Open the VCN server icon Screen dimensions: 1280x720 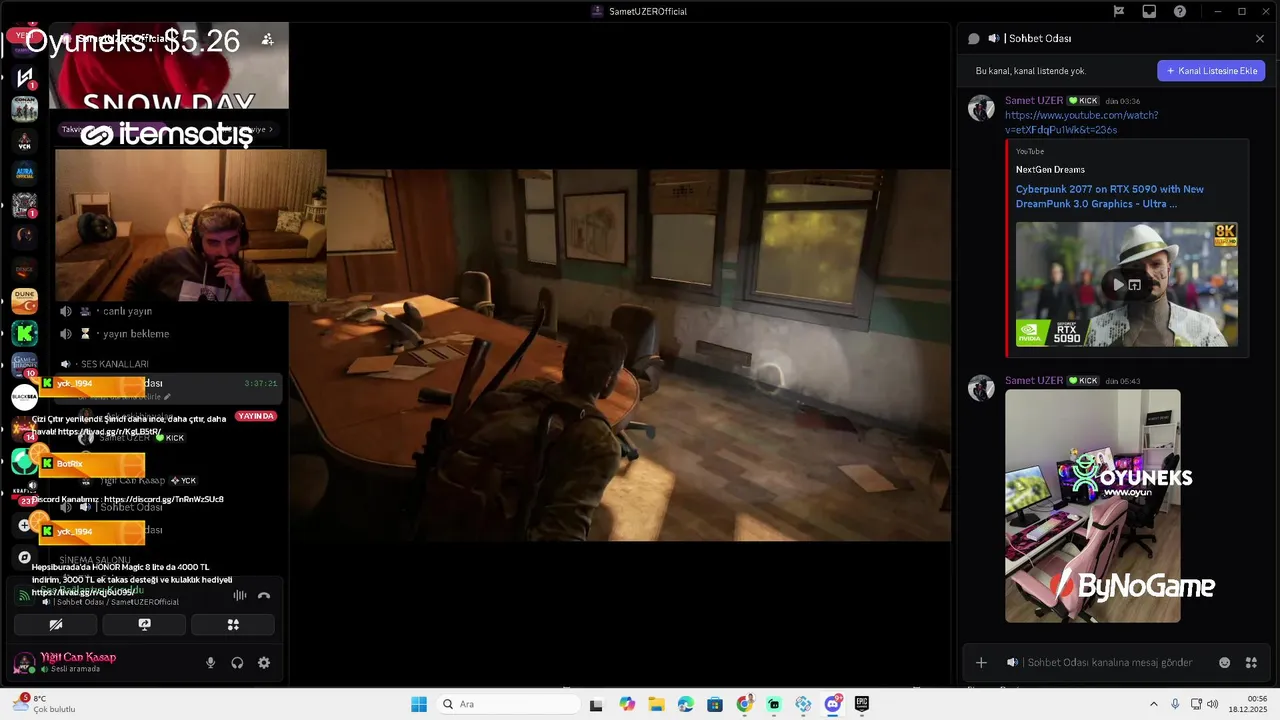point(24,141)
